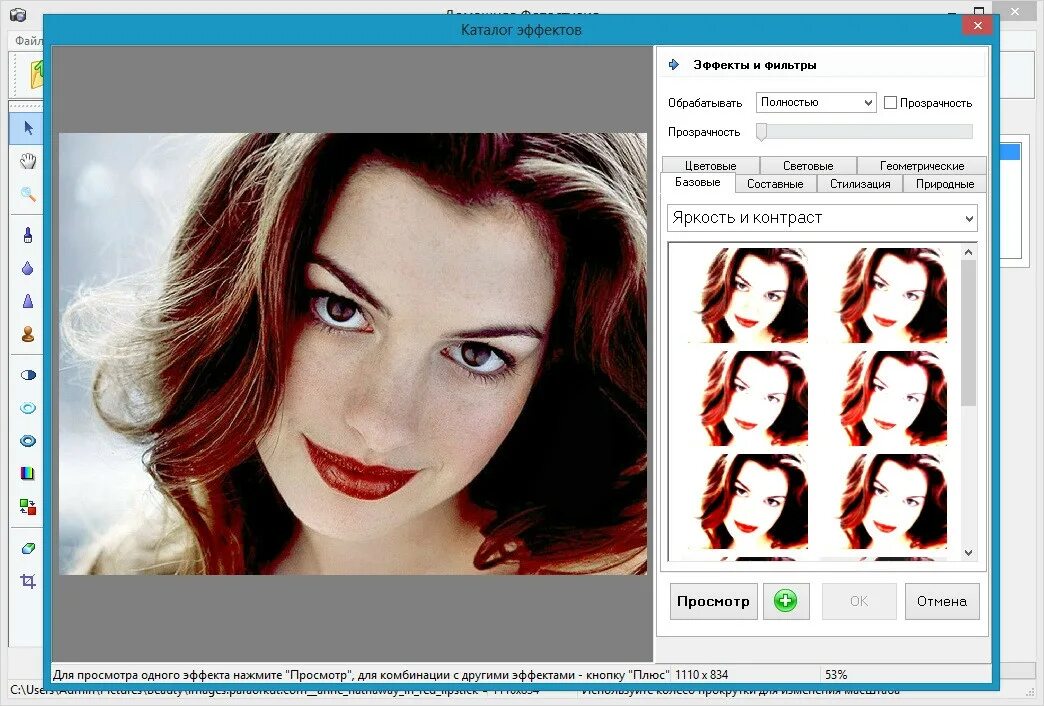This screenshot has width=1044, height=706.
Task: Open the crop tool
Action: pyautogui.click(x=27, y=580)
